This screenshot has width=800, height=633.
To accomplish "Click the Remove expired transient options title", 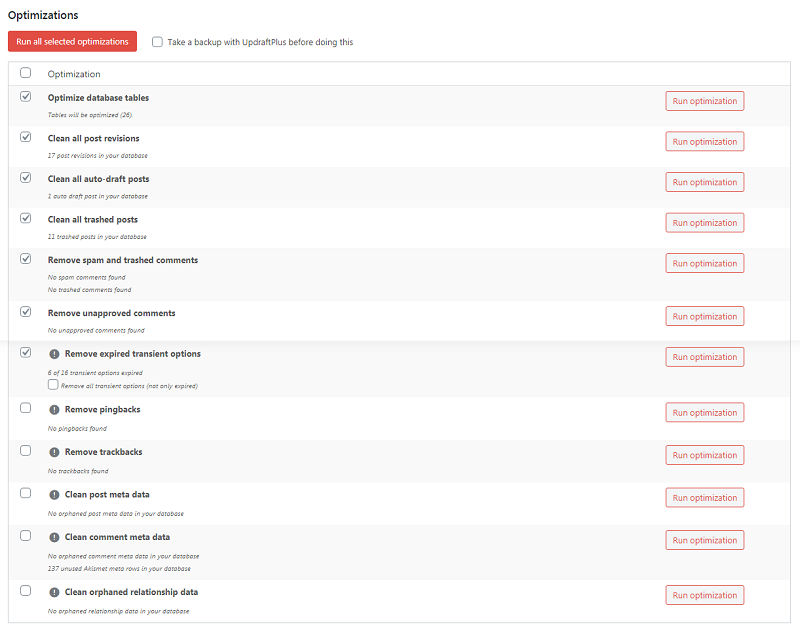I will pos(133,354).
